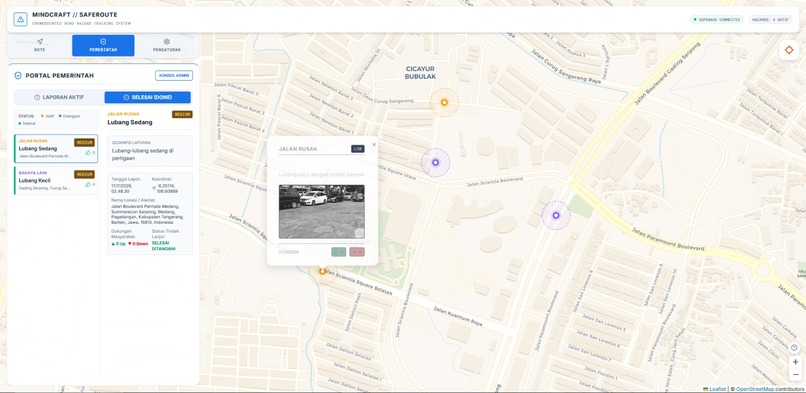Viewport: 806px width, 393px height.
Task: Click the Supabase Connected status badge
Action: coord(717,20)
